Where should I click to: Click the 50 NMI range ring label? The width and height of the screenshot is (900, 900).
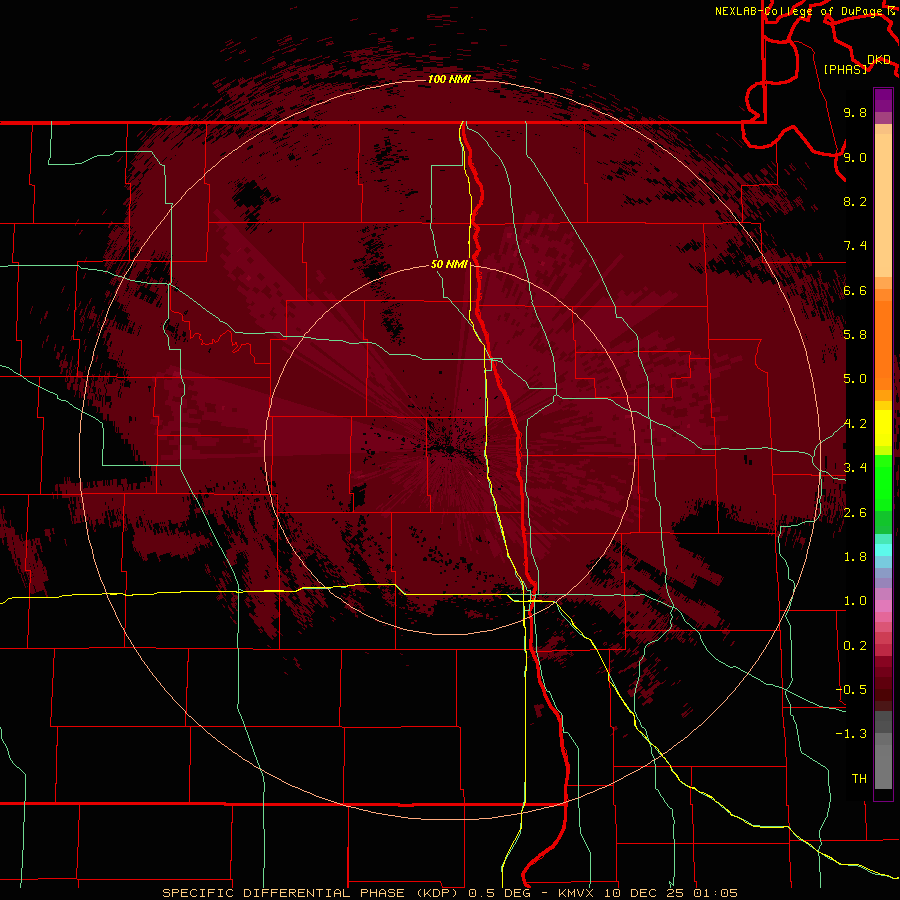449,264
